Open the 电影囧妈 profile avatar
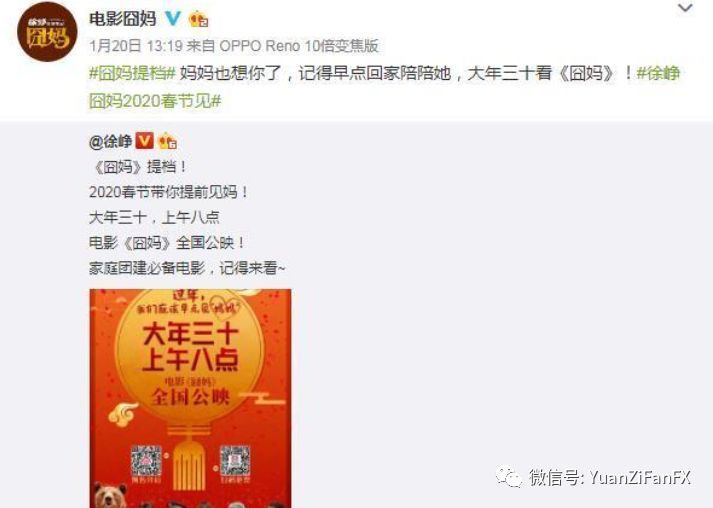The image size is (713, 508). coord(47,32)
